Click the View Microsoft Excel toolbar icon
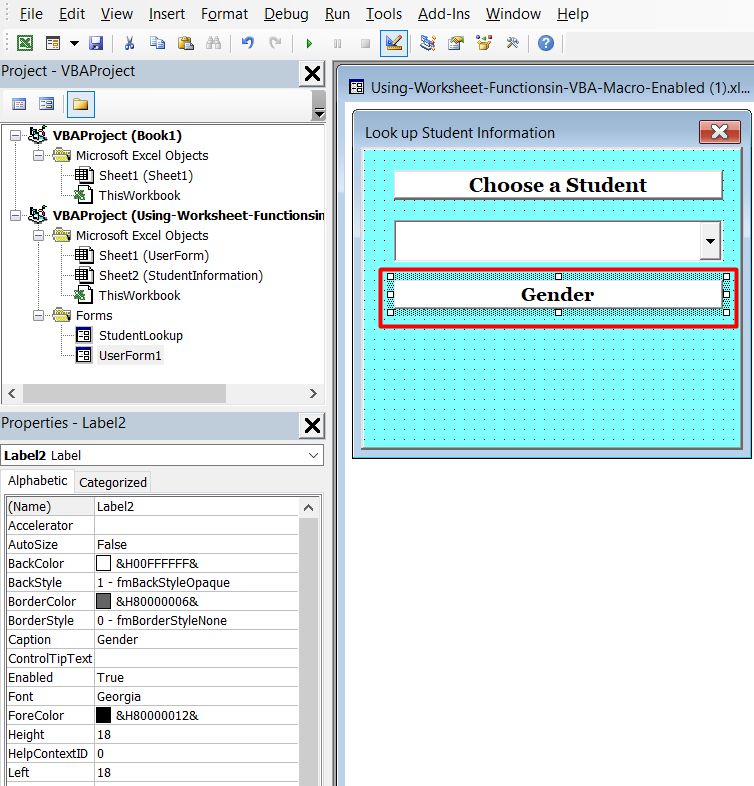 (25, 44)
